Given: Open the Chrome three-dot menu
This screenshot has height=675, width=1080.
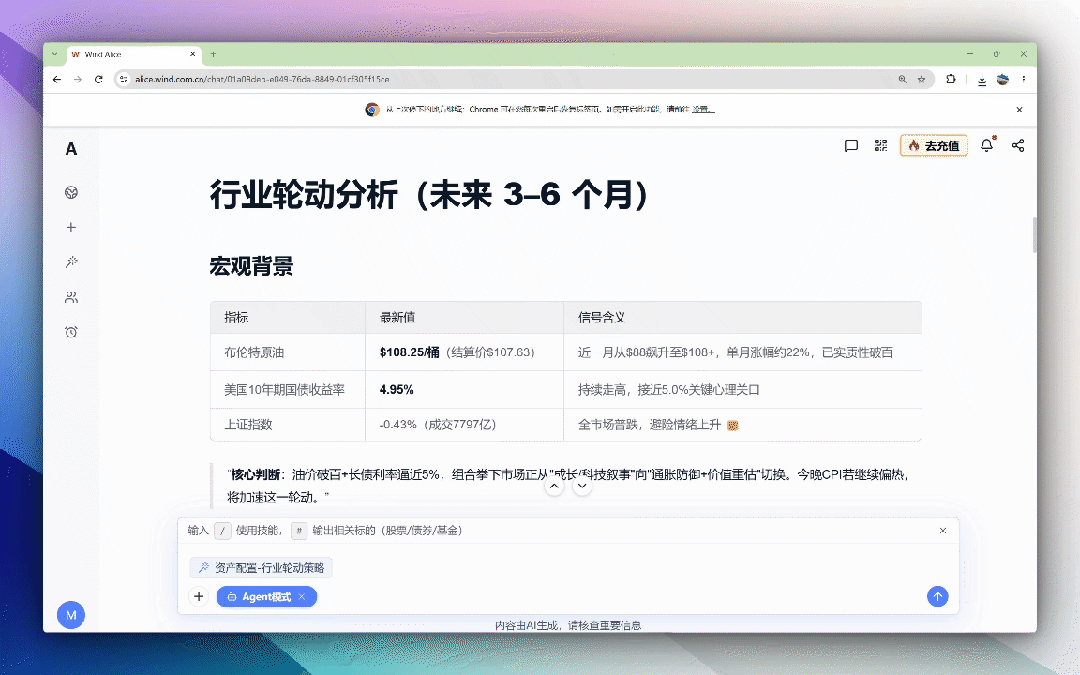Looking at the screenshot, I should pos(1024,79).
